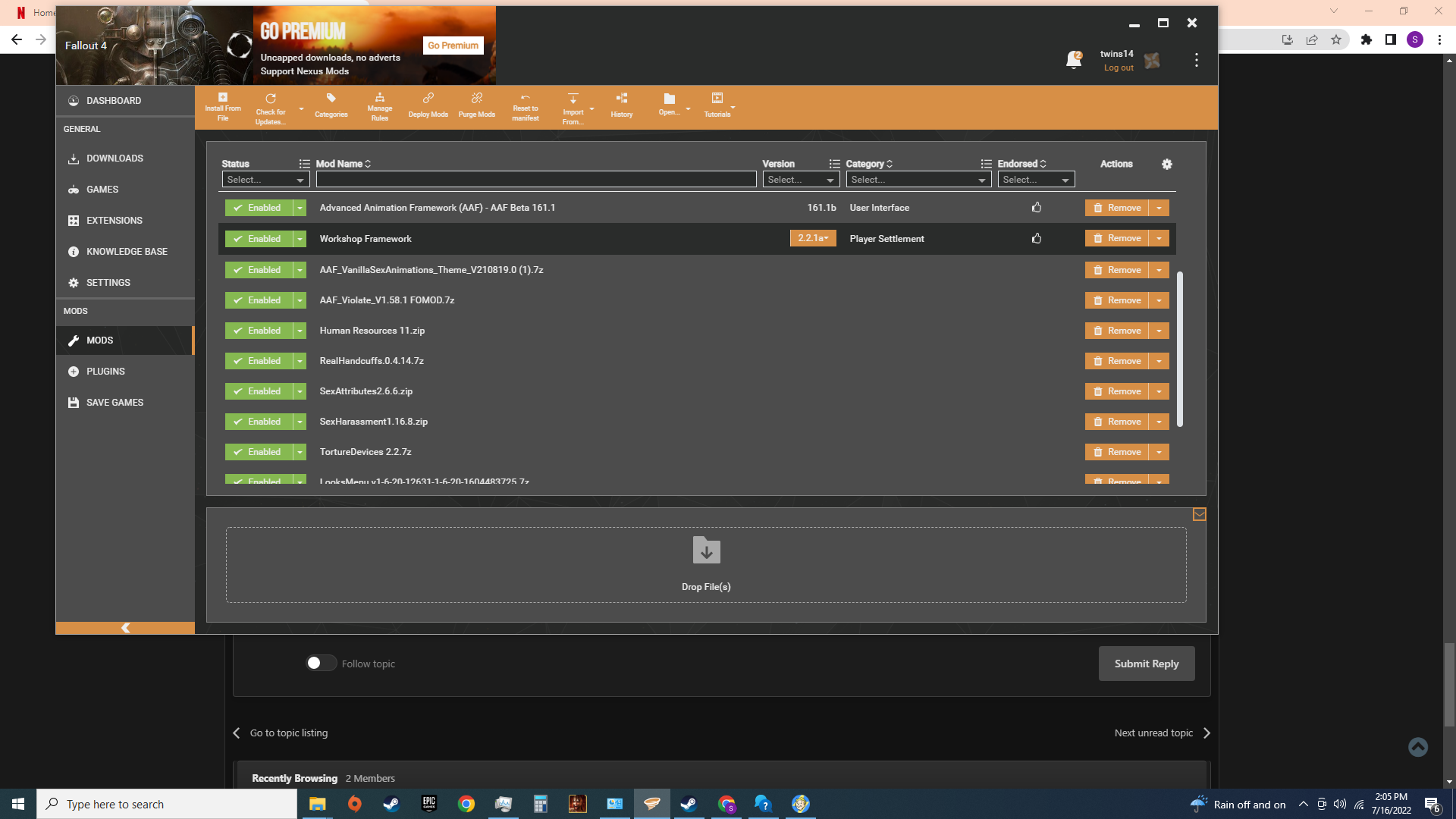Screen dimensions: 1456x819
Task: Open File Explorer in taskbar
Action: 317,804
